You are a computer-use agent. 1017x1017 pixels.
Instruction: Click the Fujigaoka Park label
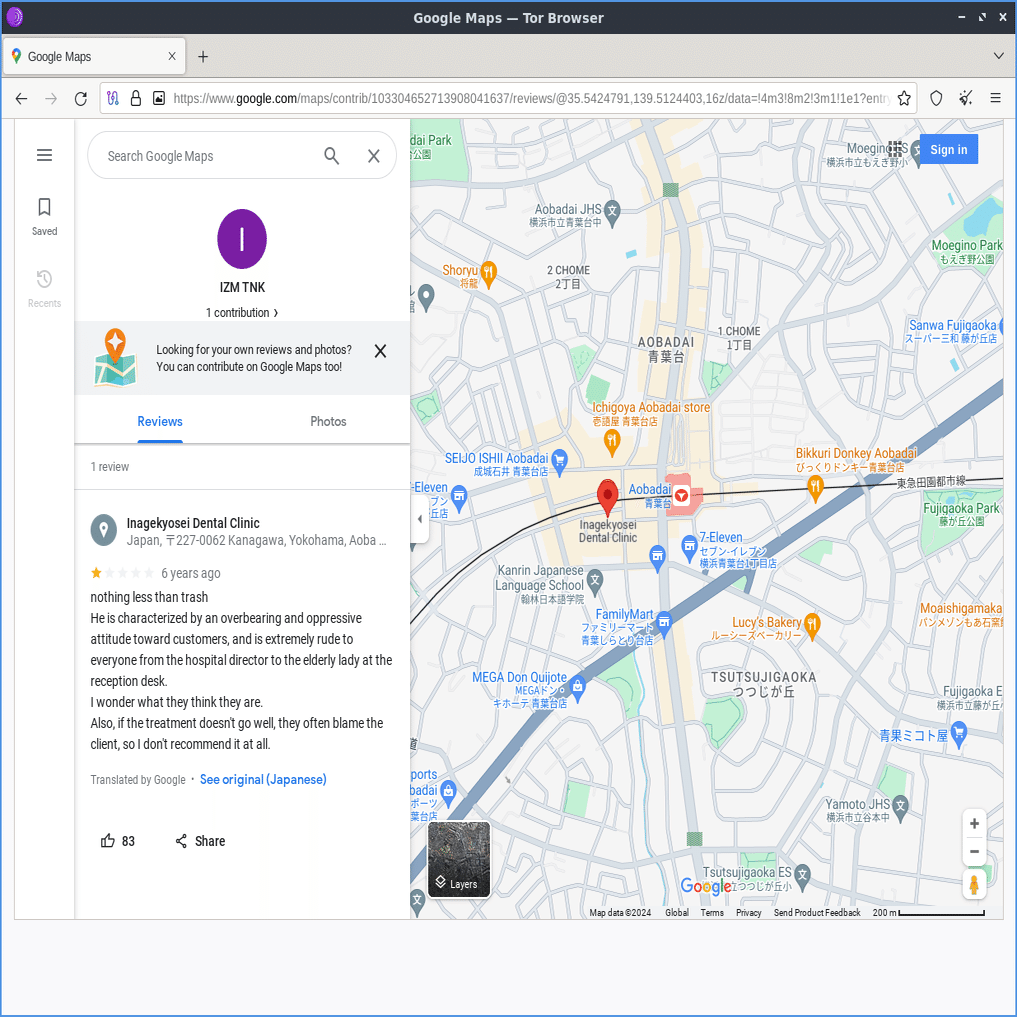(x=961, y=514)
